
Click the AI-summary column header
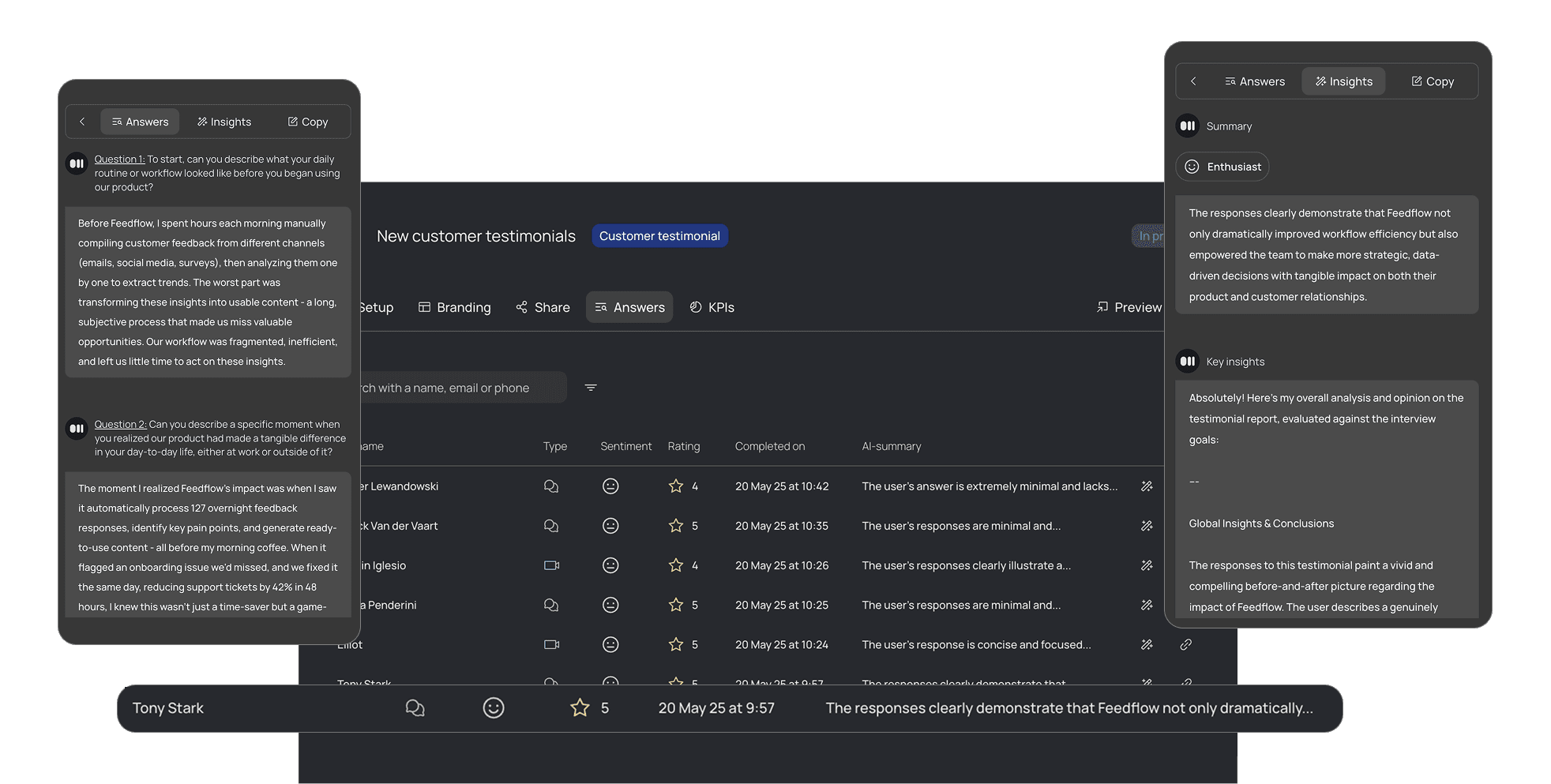(892, 446)
